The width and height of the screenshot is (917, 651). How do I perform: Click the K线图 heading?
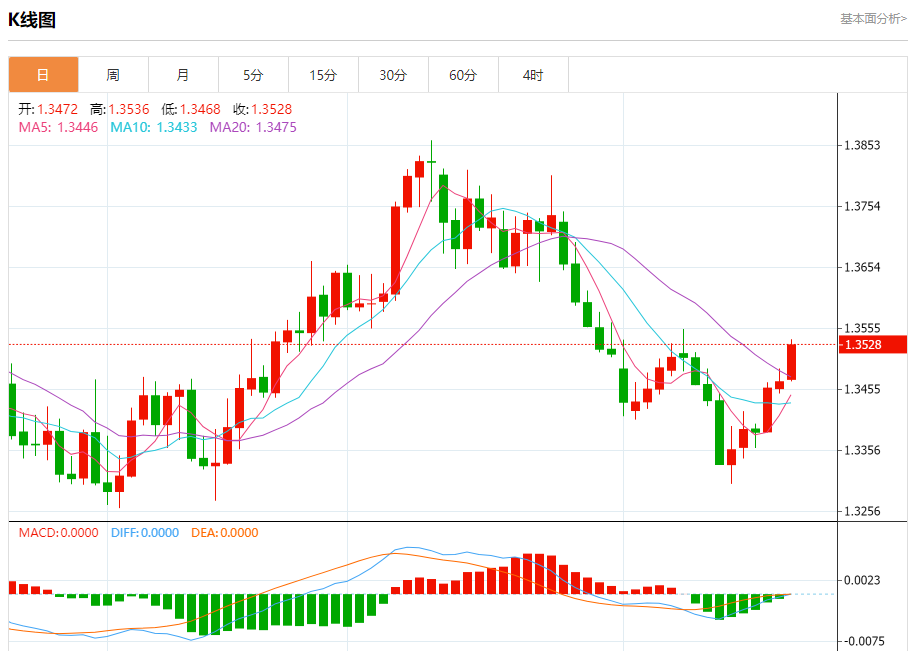32,20
